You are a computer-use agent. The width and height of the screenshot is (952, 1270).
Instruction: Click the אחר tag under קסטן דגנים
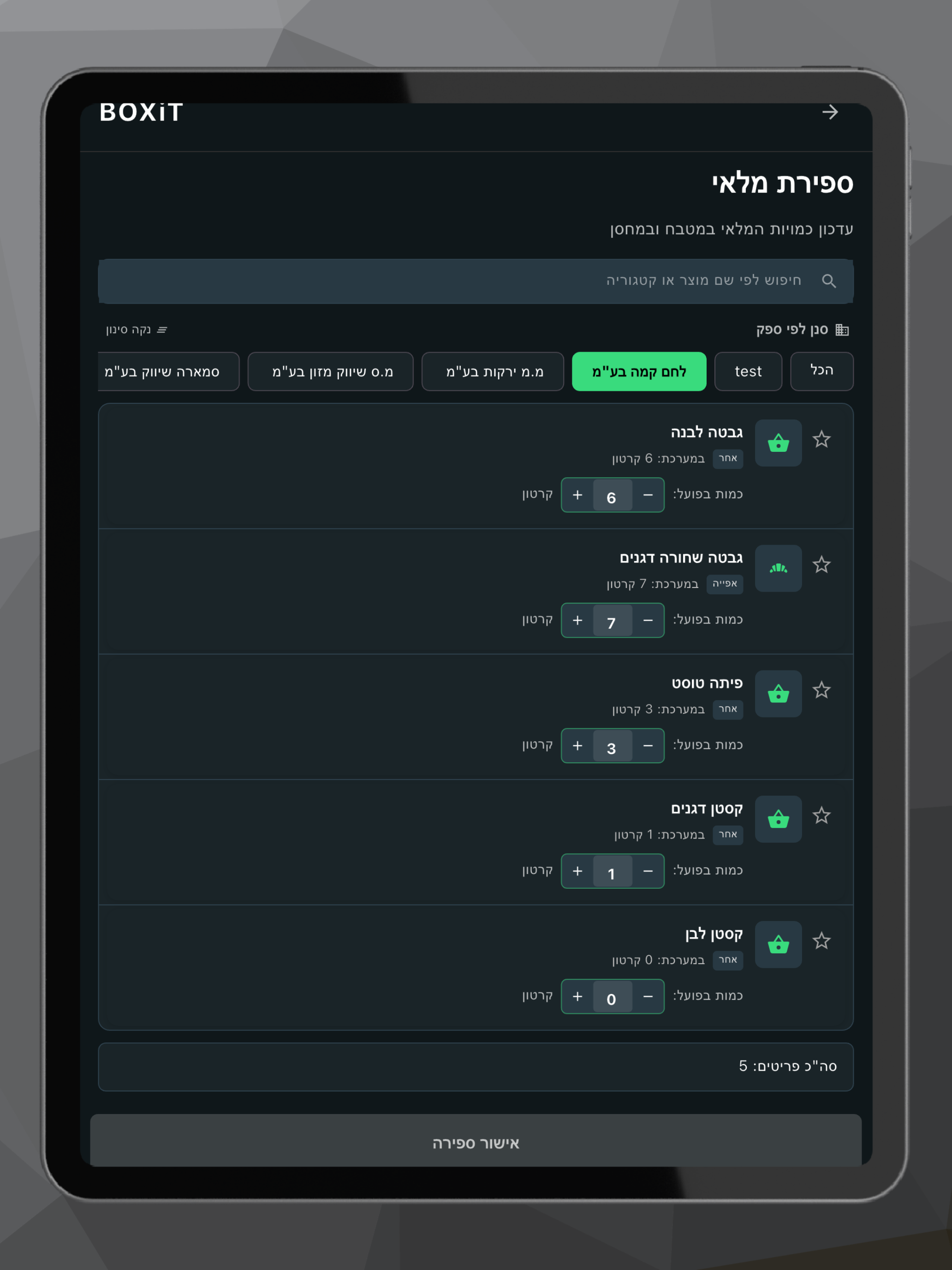coord(728,834)
